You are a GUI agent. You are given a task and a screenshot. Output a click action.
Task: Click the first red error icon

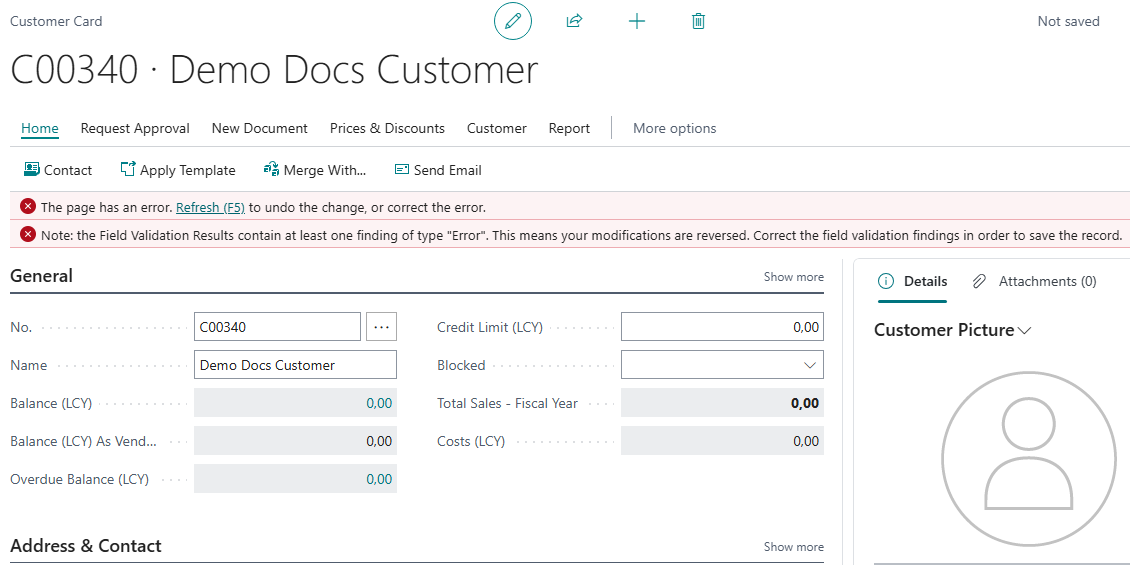click(27, 207)
